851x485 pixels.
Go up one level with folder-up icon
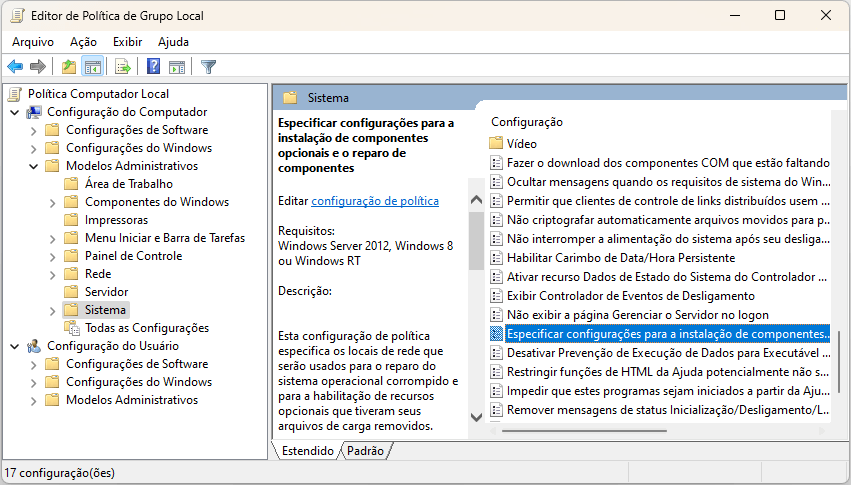tap(69, 67)
